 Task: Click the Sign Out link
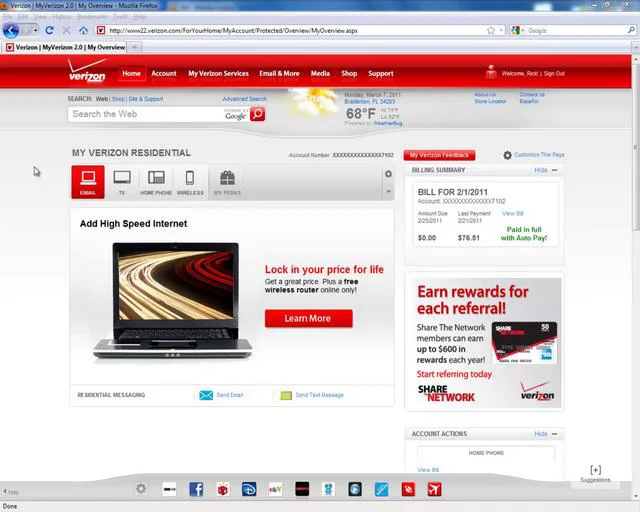tap(554, 73)
